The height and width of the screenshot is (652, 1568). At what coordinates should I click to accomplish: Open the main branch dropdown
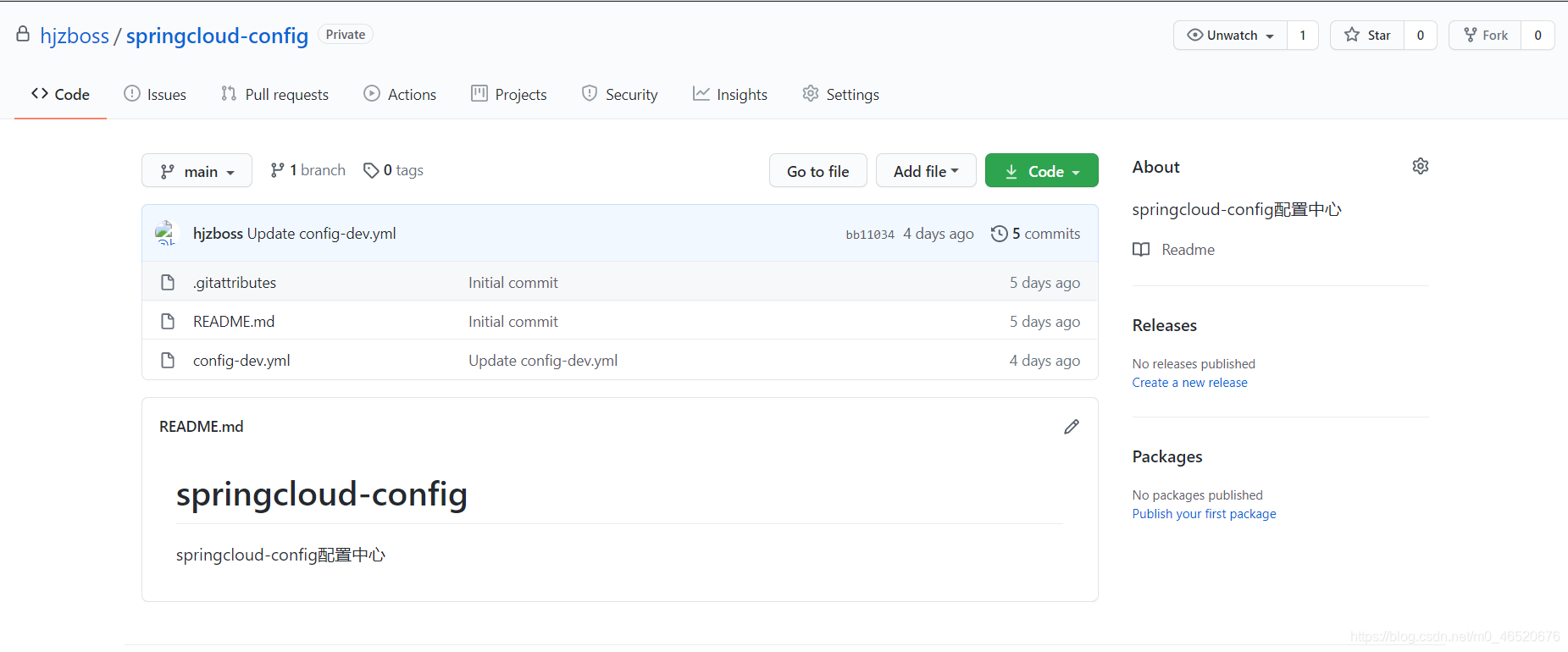[197, 170]
